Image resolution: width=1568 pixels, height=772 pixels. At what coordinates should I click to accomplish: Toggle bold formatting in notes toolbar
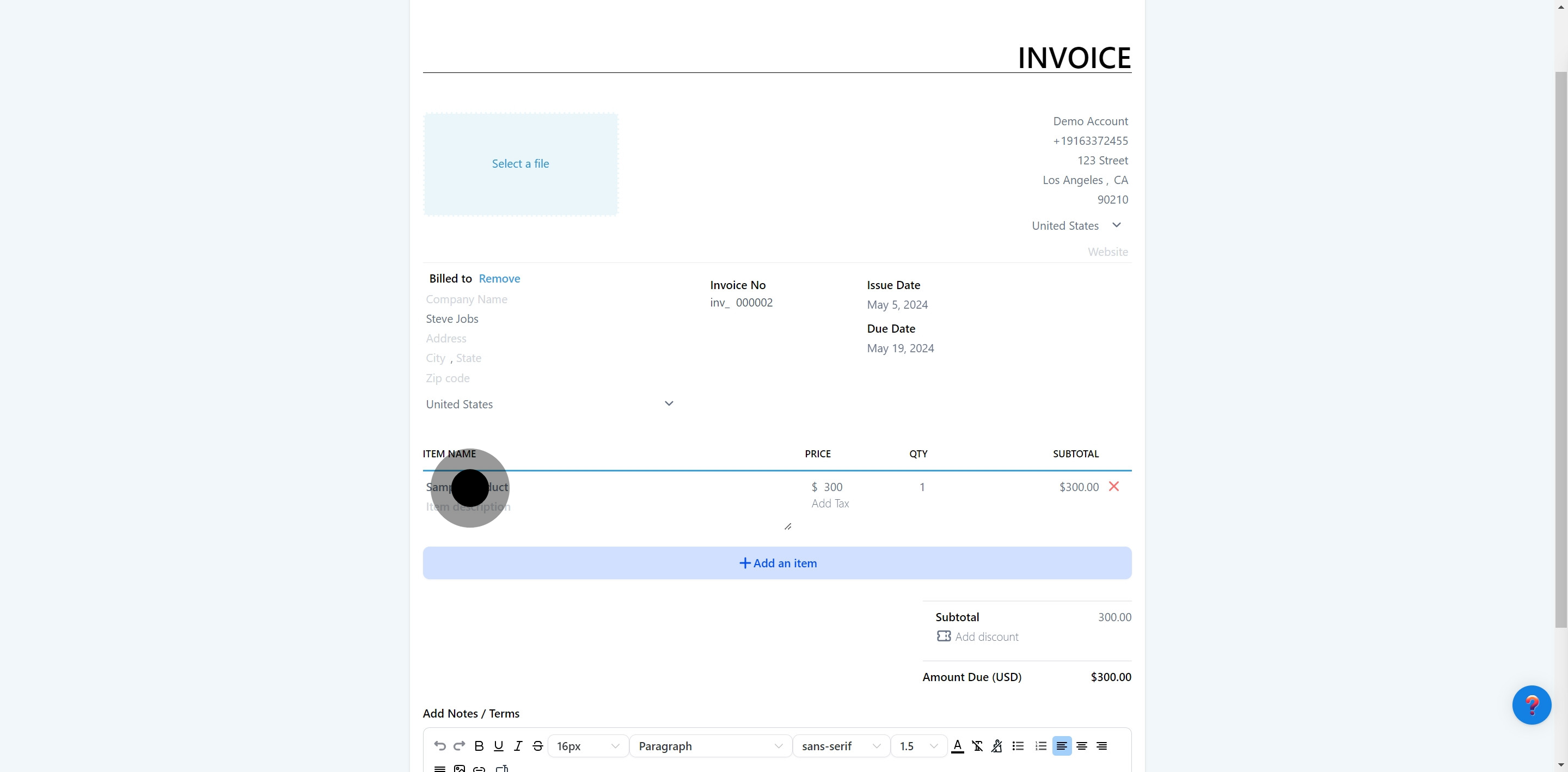479,746
